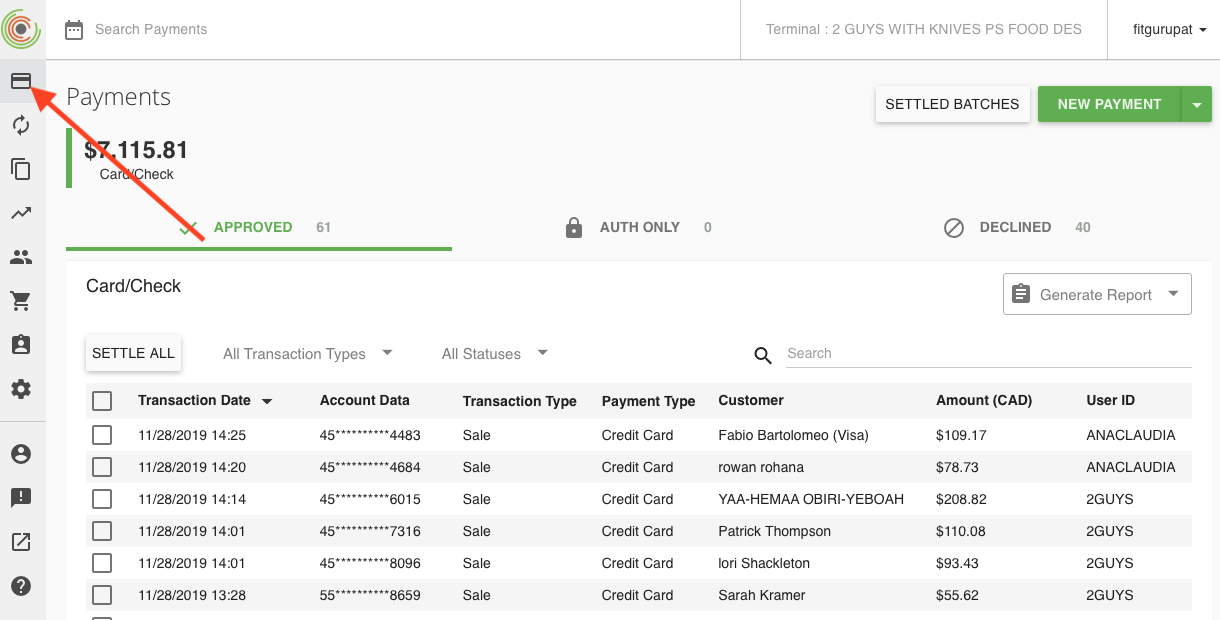The width and height of the screenshot is (1220, 620).
Task: Open the recurring billing sync icon
Action: pos(21,125)
